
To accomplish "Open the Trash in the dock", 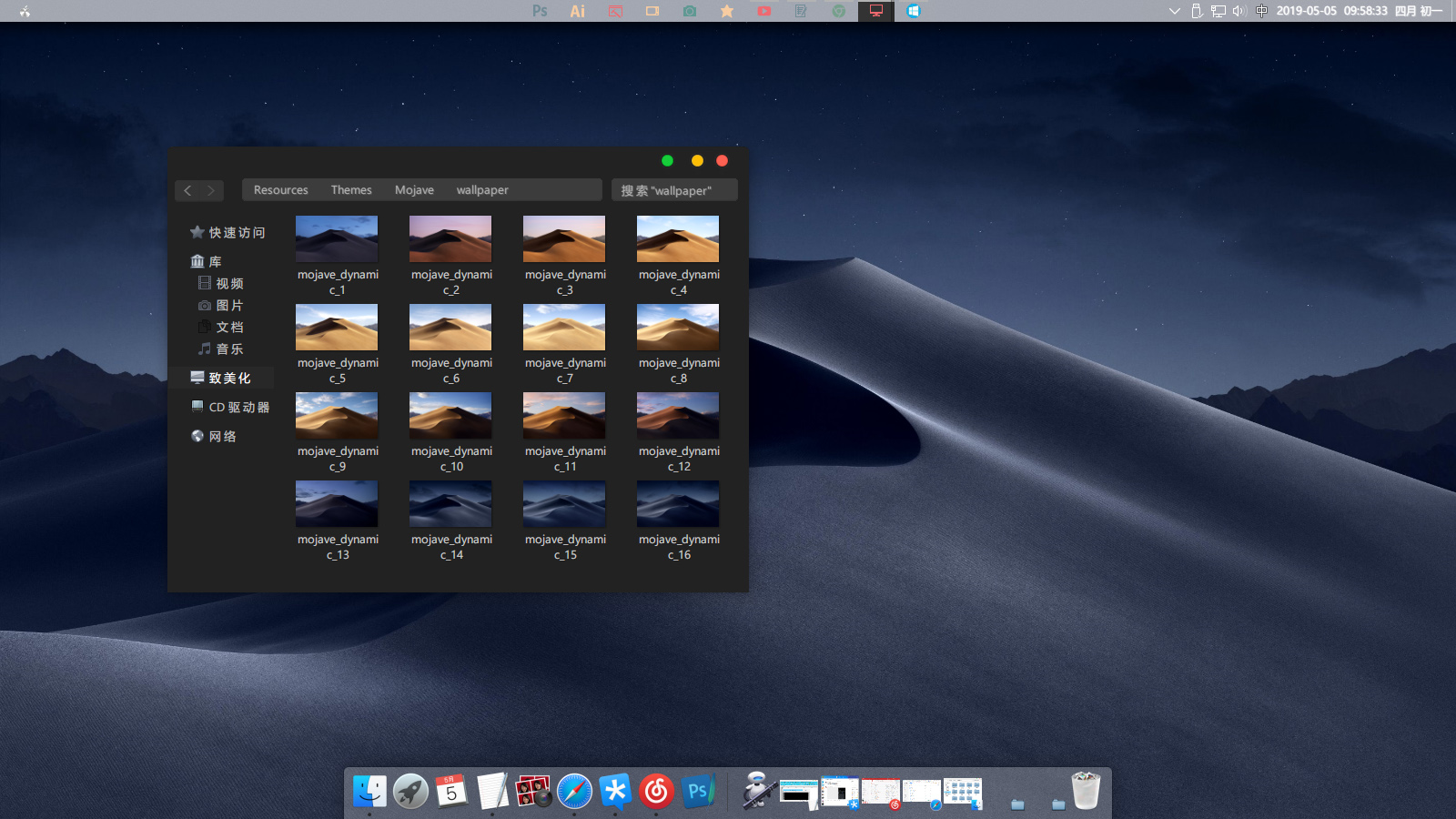I will click(x=1086, y=791).
